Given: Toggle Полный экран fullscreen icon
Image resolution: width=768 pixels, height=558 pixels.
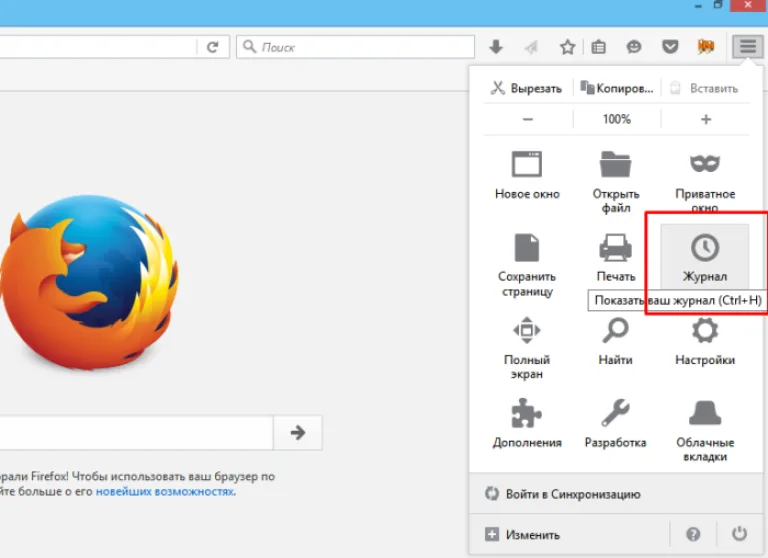Looking at the screenshot, I should coord(527,330).
